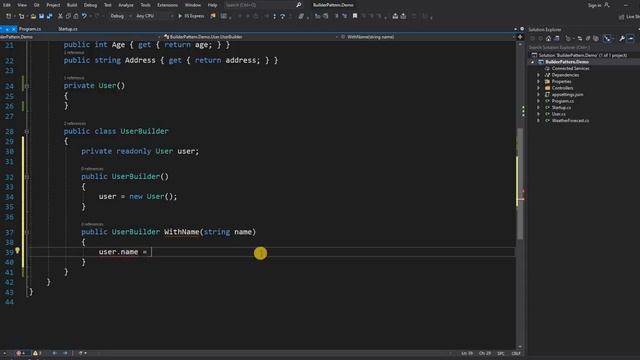Switch to the Program.cs tab
The width and height of the screenshot is (640, 360).
pyautogui.click(x=30, y=29)
